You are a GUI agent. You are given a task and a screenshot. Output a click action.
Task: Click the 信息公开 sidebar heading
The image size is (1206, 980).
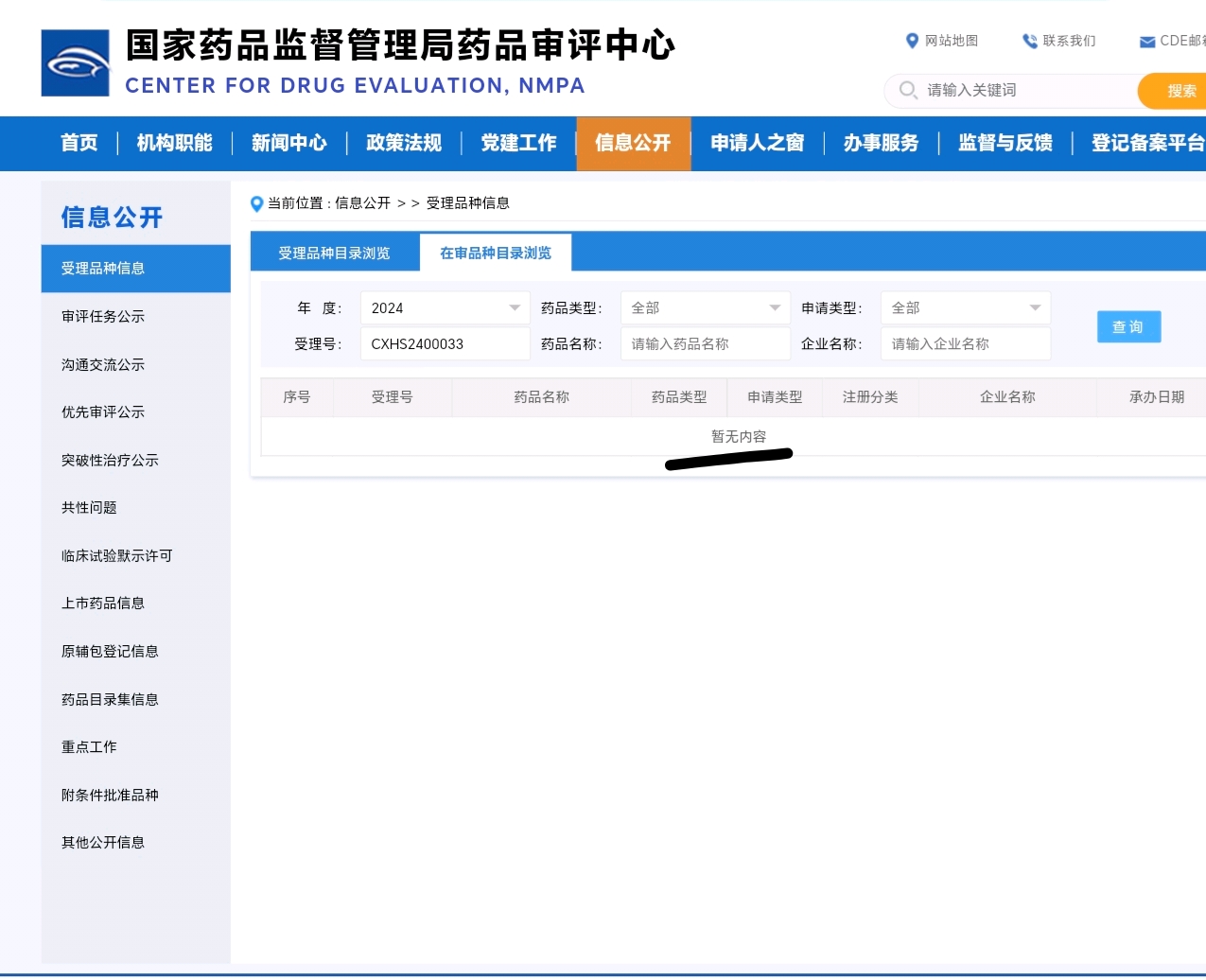(x=112, y=218)
